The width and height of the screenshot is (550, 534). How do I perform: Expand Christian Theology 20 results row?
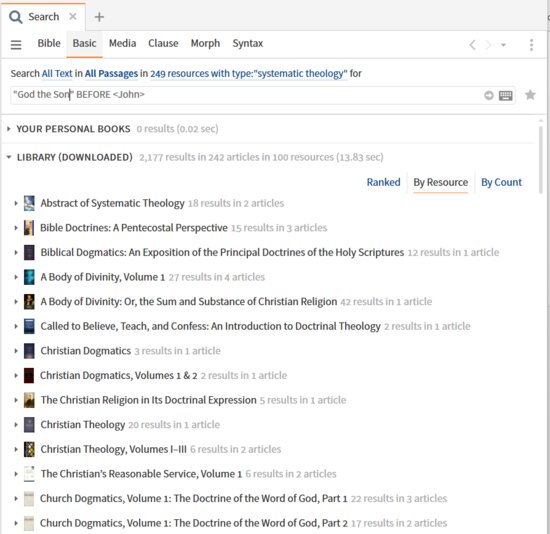(x=15, y=425)
